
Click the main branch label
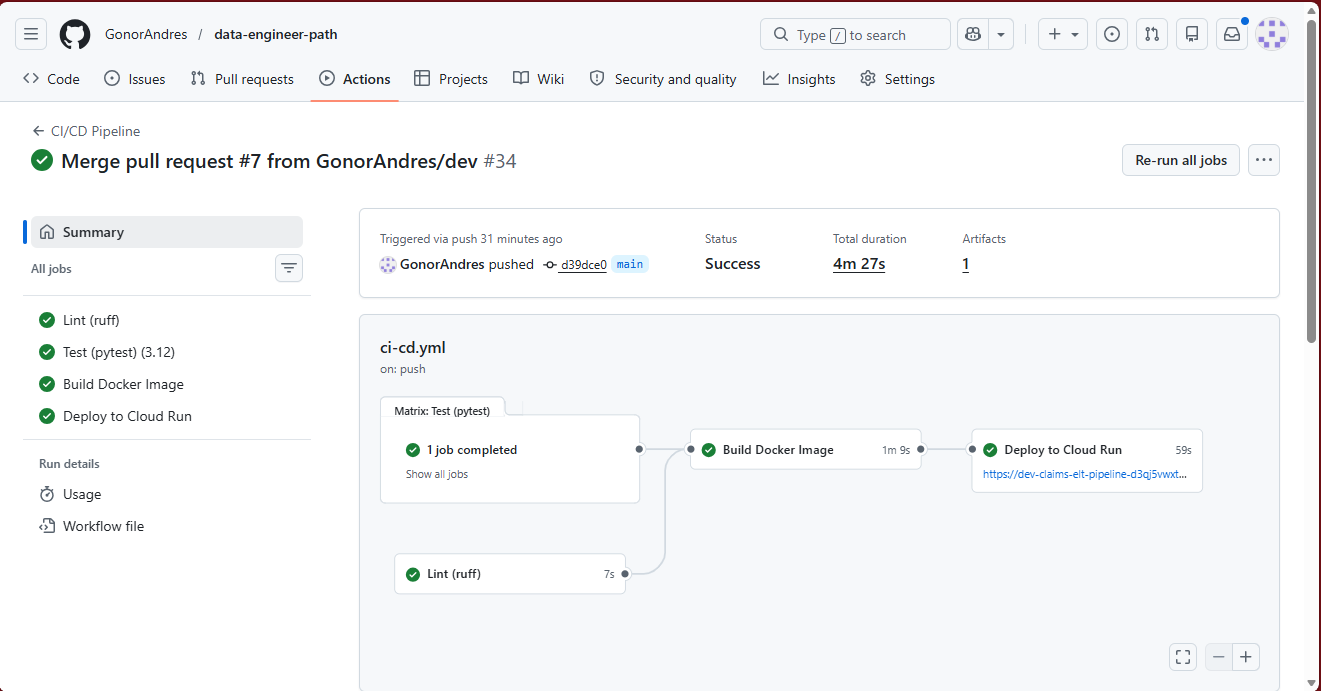630,264
